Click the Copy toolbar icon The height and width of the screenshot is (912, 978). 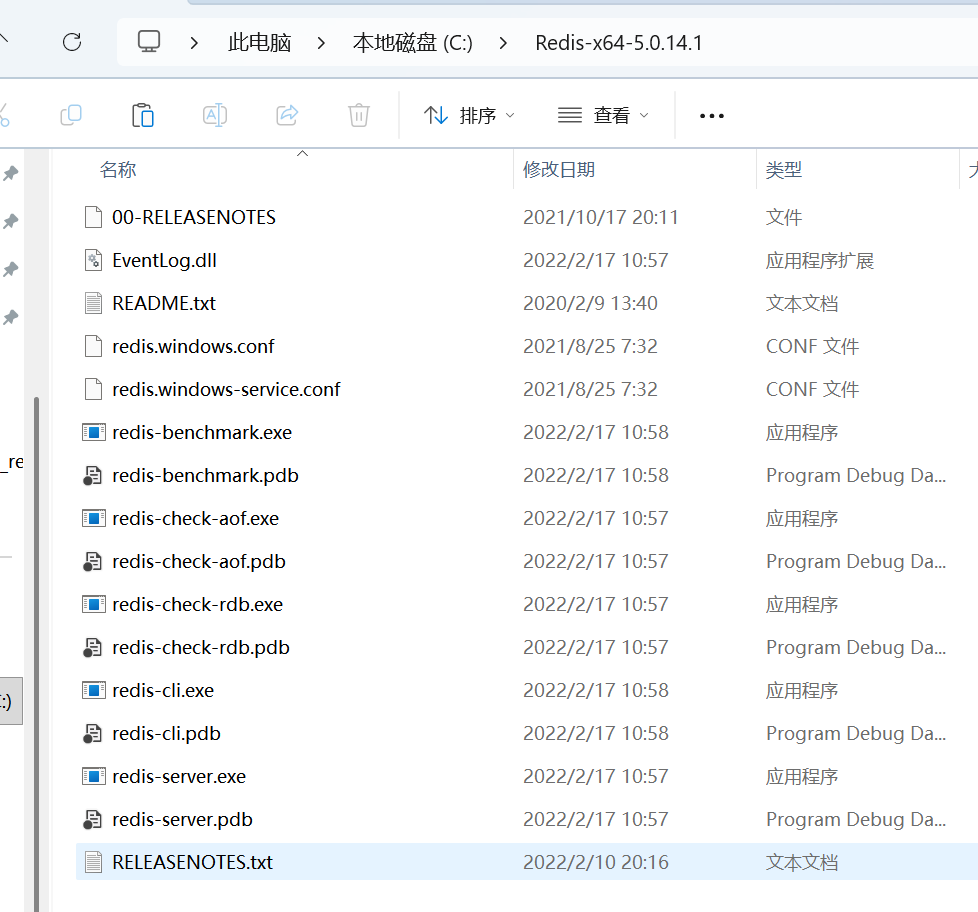(x=71, y=115)
